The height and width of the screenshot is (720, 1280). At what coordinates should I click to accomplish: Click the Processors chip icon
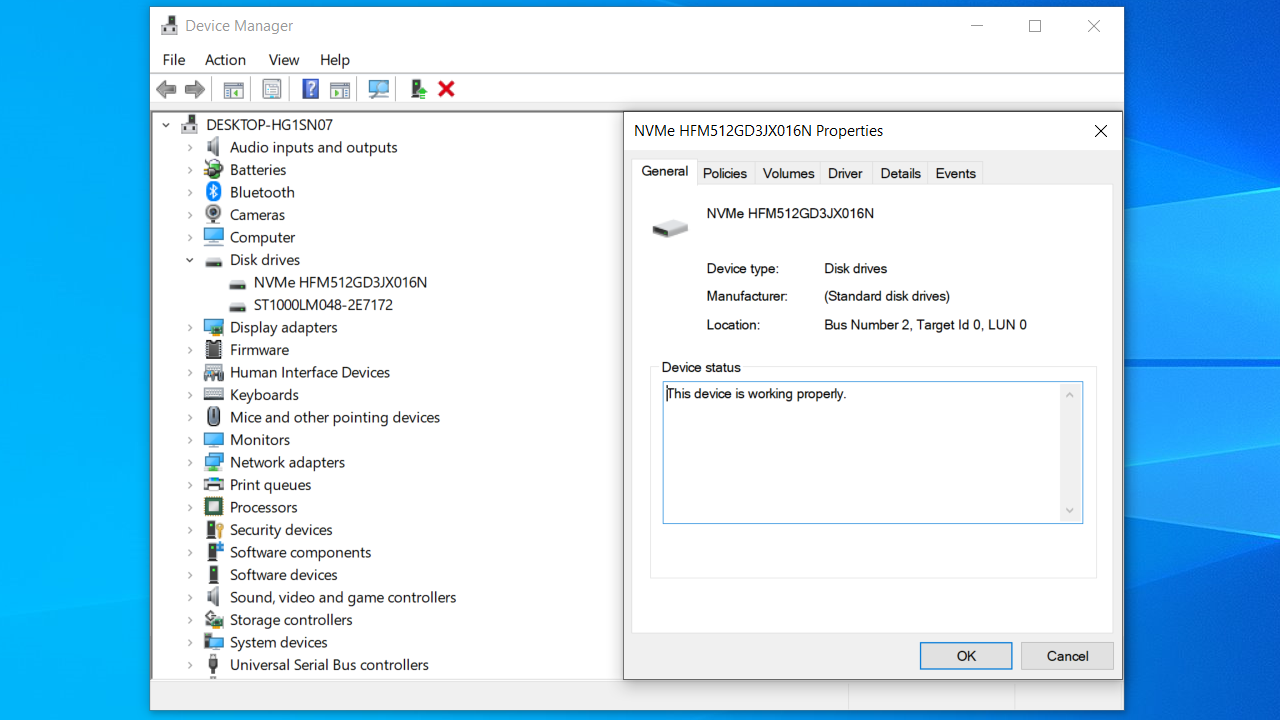pos(213,507)
